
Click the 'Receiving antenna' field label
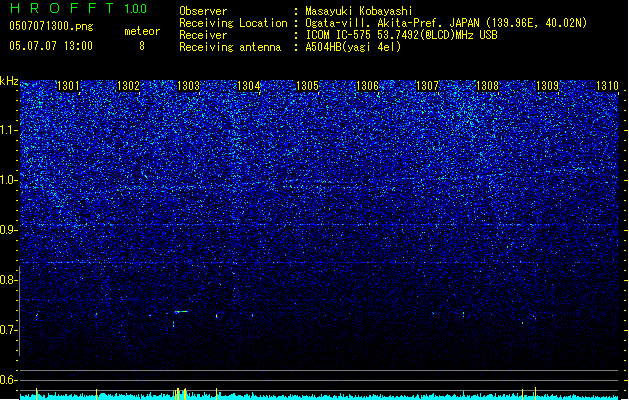(230, 47)
